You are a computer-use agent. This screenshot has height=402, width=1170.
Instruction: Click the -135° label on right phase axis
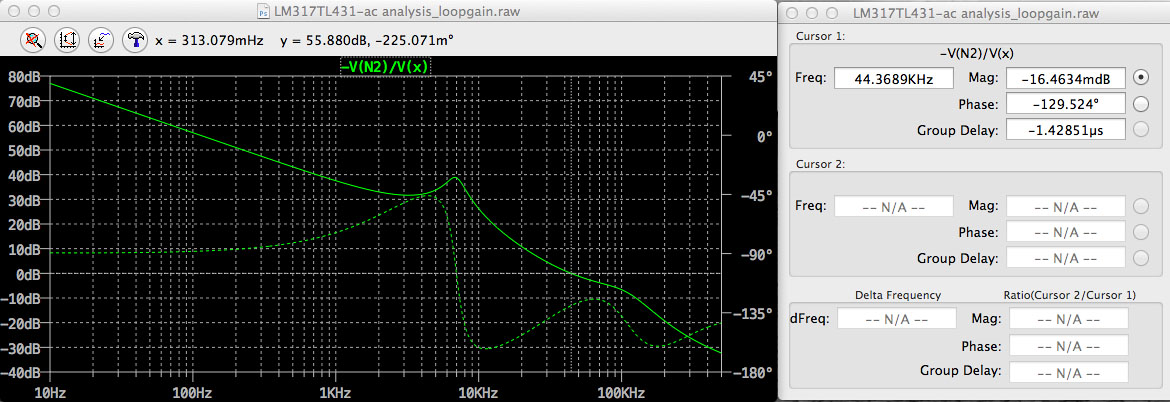[x=751, y=314]
